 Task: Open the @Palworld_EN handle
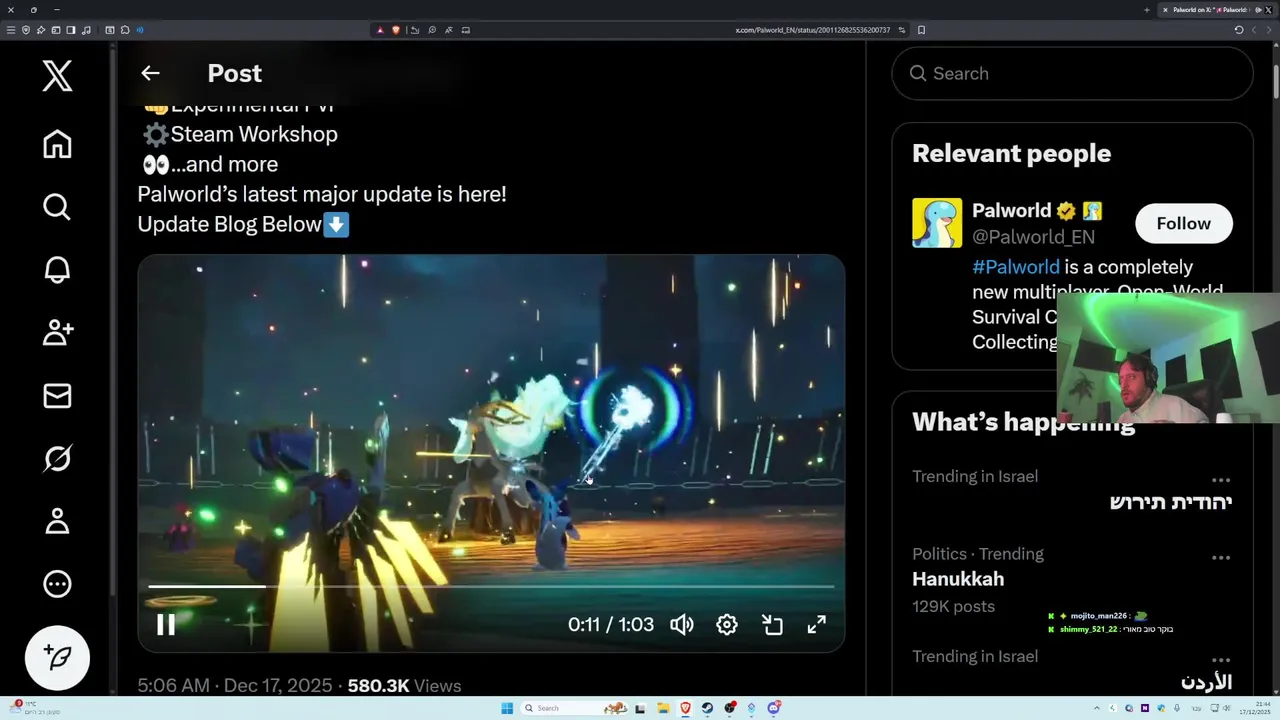tap(1033, 237)
